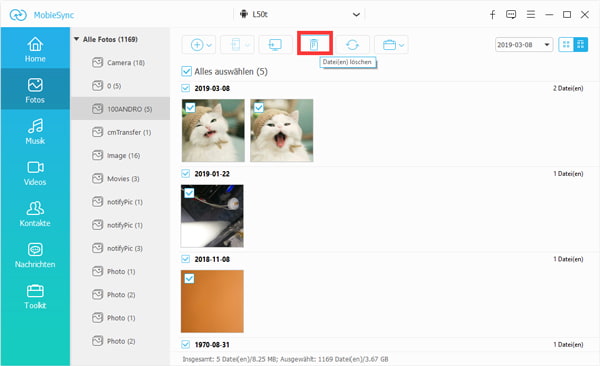Select the Camera (18) album
Viewport: 600px width, 366px height.
(x=120, y=62)
